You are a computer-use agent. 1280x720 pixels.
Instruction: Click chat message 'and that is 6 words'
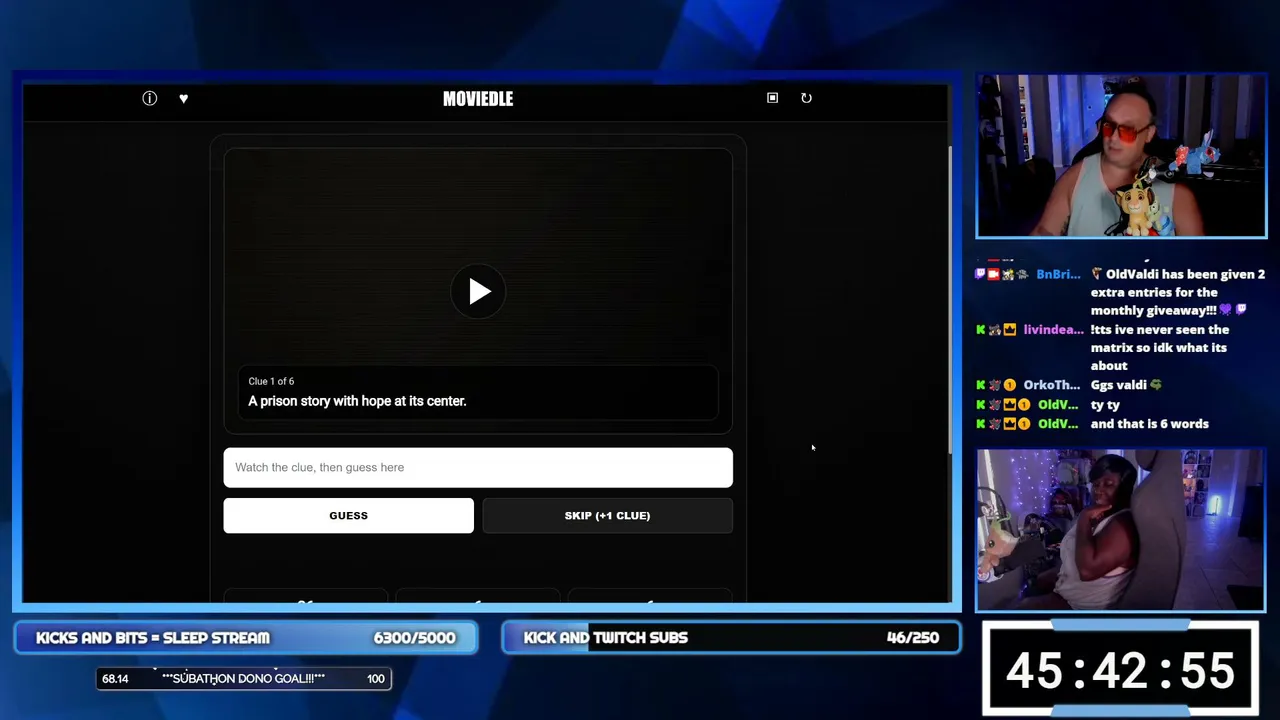pyautogui.click(x=1149, y=424)
